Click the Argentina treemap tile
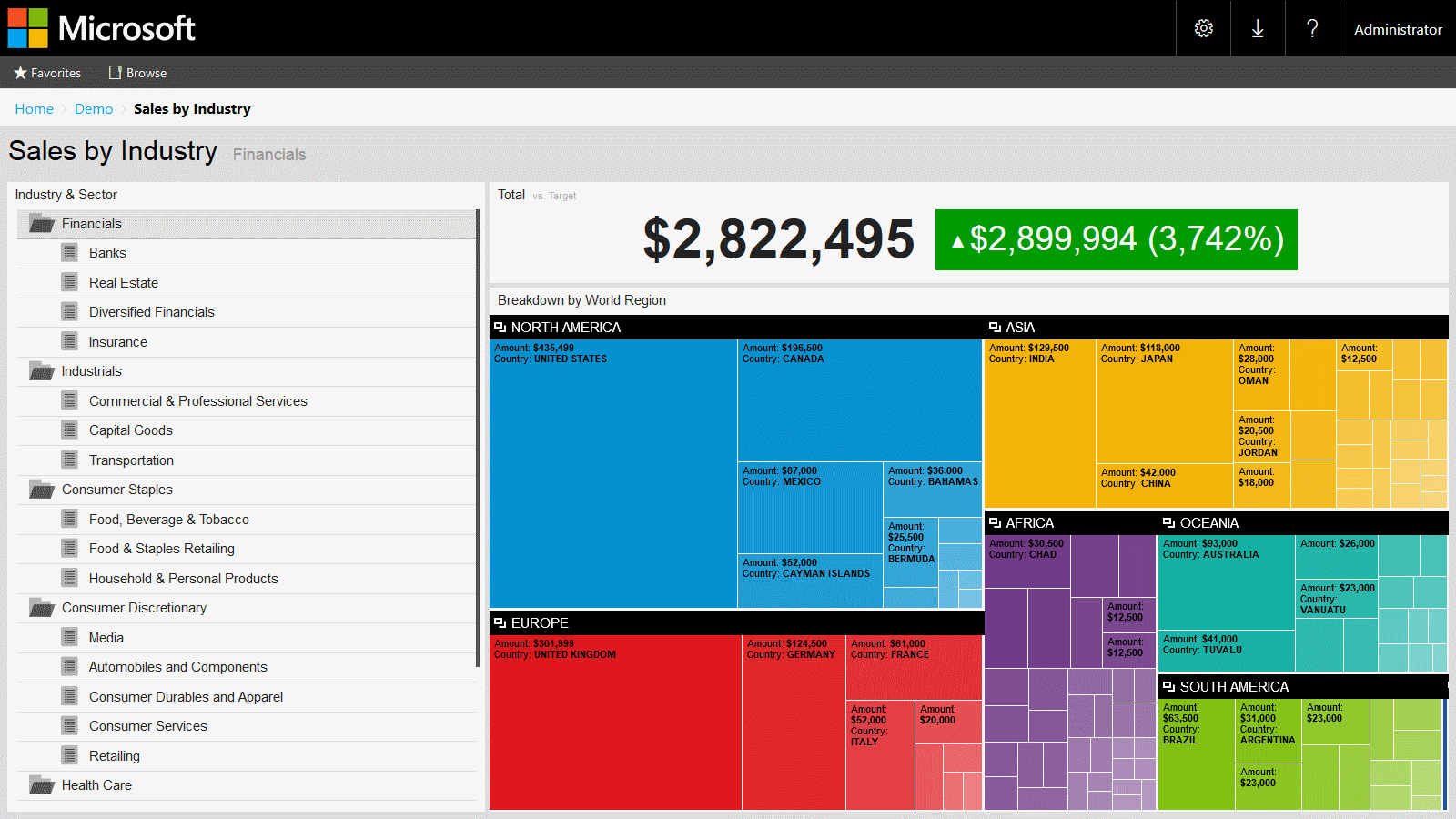 coord(1268,731)
